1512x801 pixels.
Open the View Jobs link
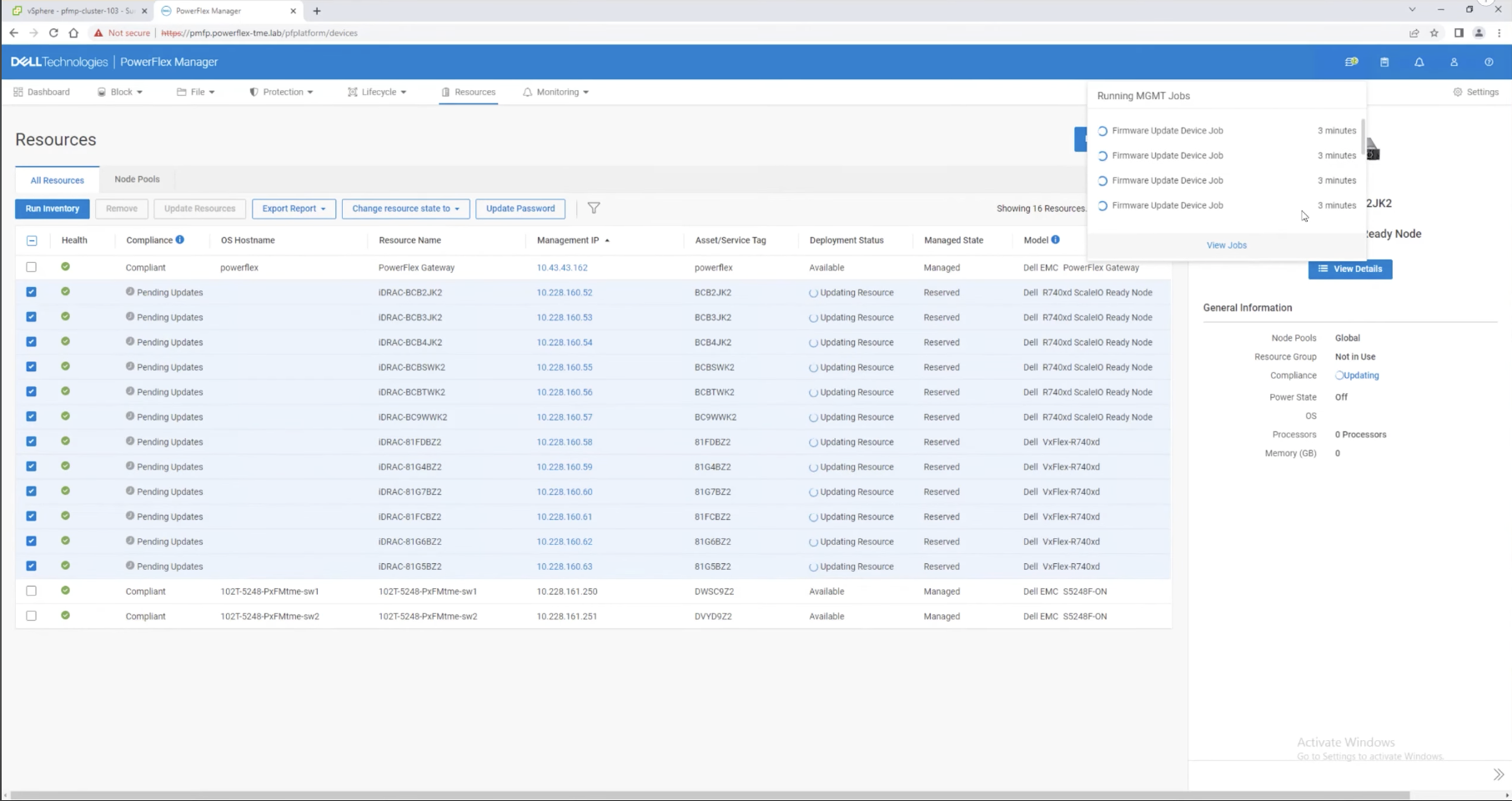pyautogui.click(x=1227, y=245)
